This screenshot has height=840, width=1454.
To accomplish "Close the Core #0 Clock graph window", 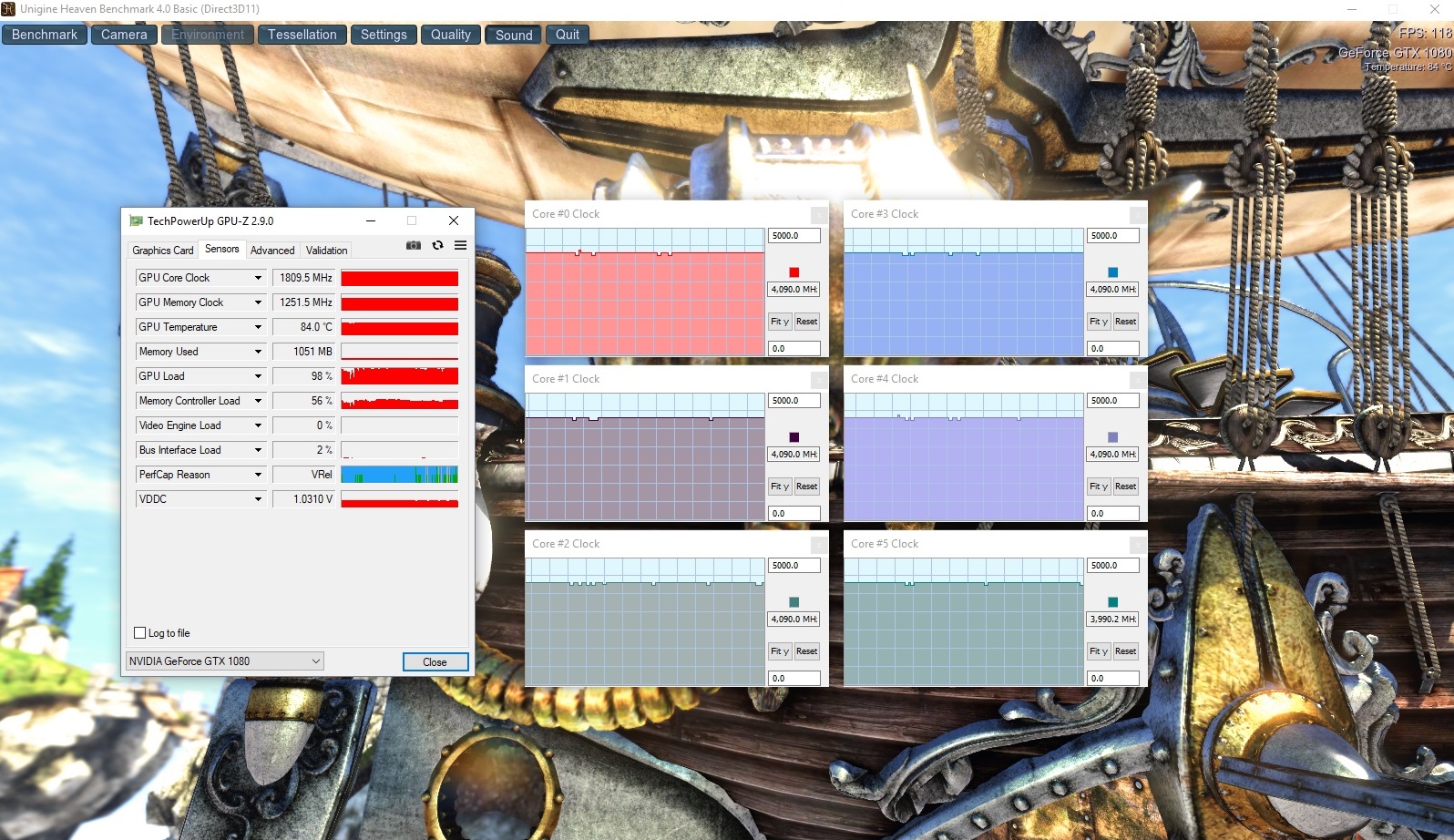I will [x=820, y=215].
